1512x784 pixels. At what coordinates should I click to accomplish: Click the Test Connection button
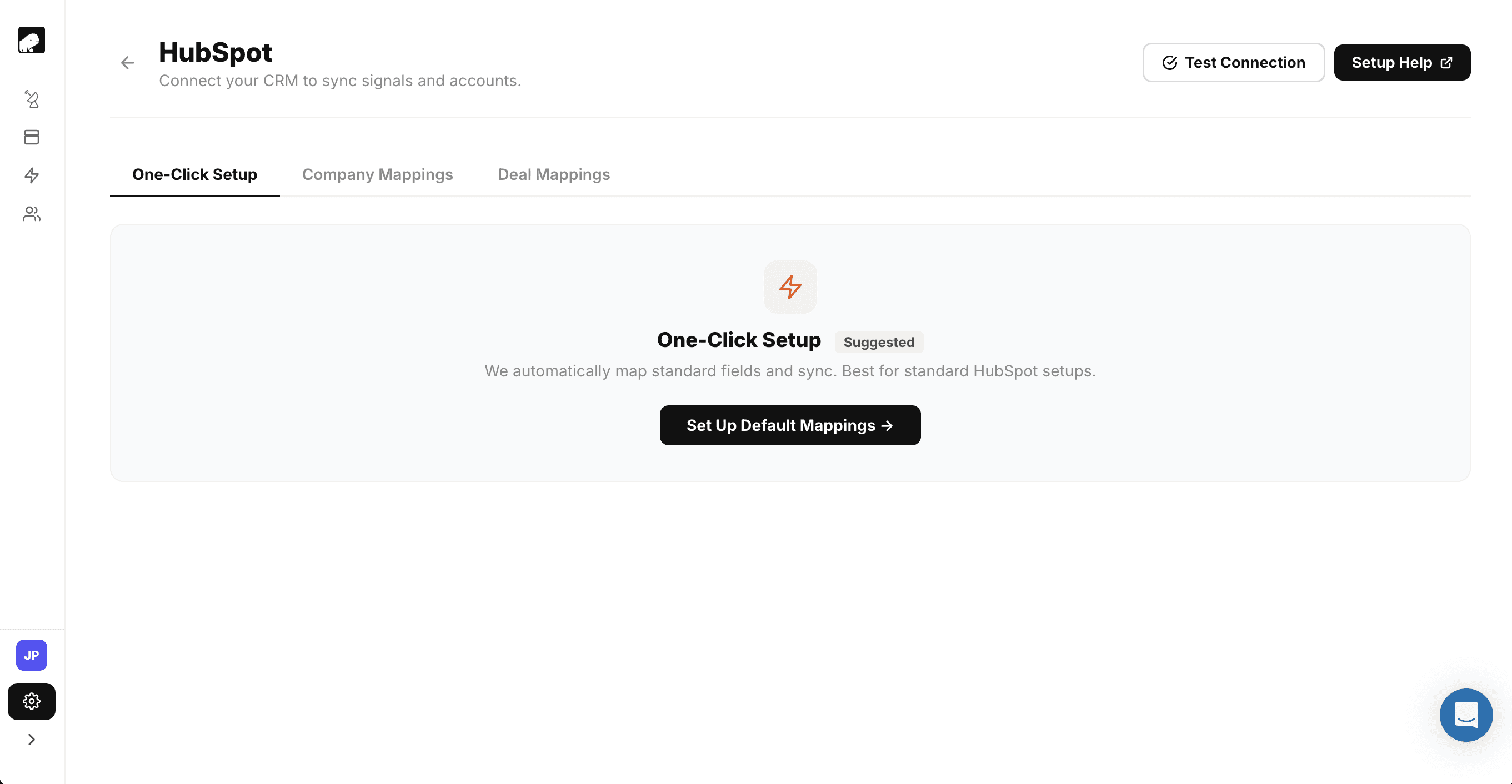[1233, 62]
